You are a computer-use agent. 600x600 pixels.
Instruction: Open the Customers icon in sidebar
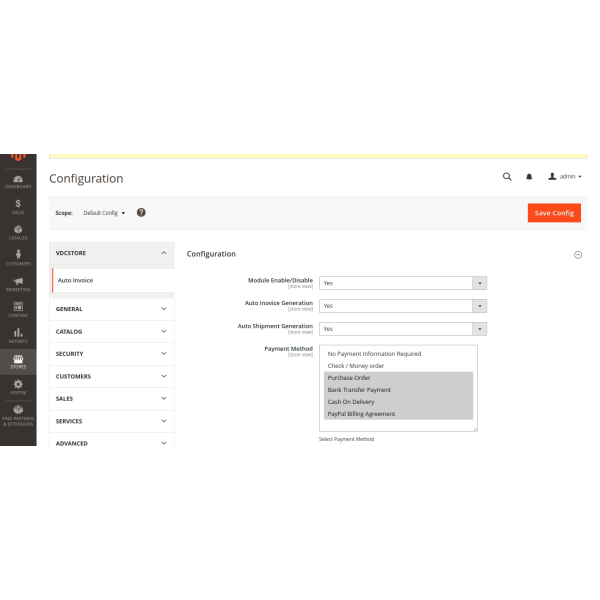[18, 257]
